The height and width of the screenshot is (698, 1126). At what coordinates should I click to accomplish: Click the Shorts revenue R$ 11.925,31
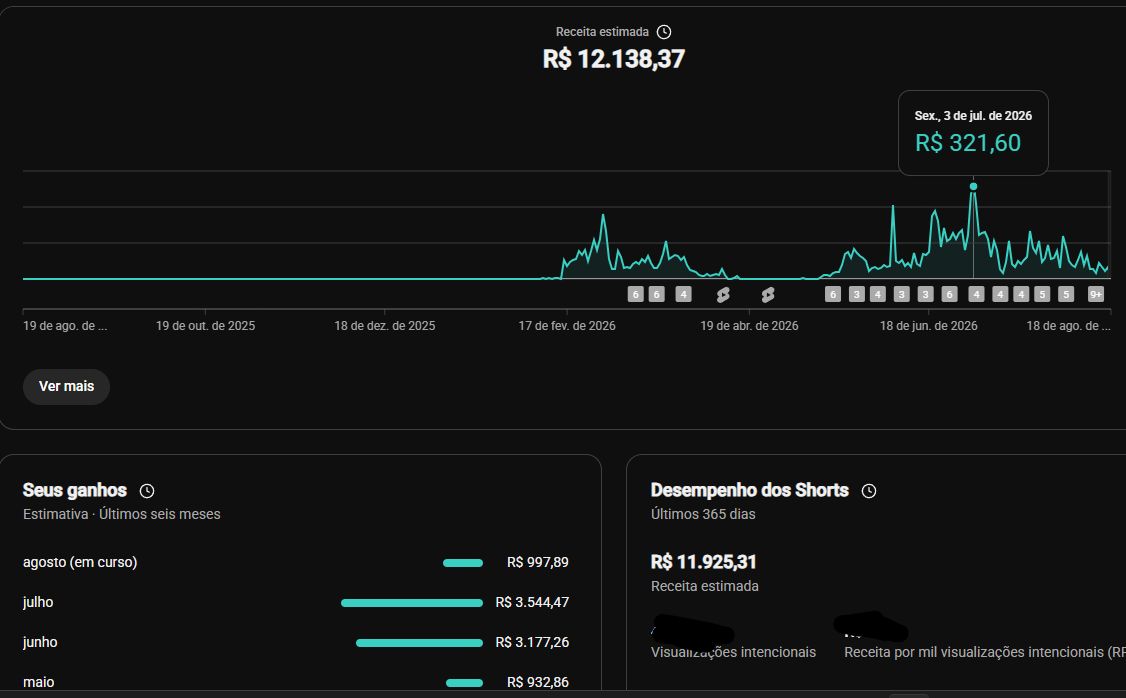point(704,562)
